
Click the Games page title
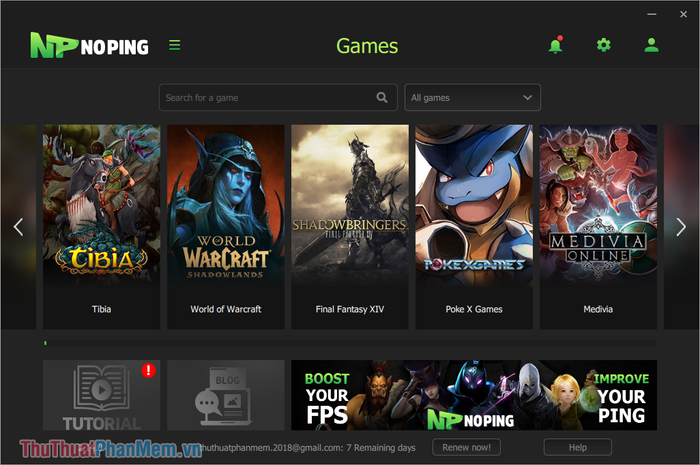367,46
